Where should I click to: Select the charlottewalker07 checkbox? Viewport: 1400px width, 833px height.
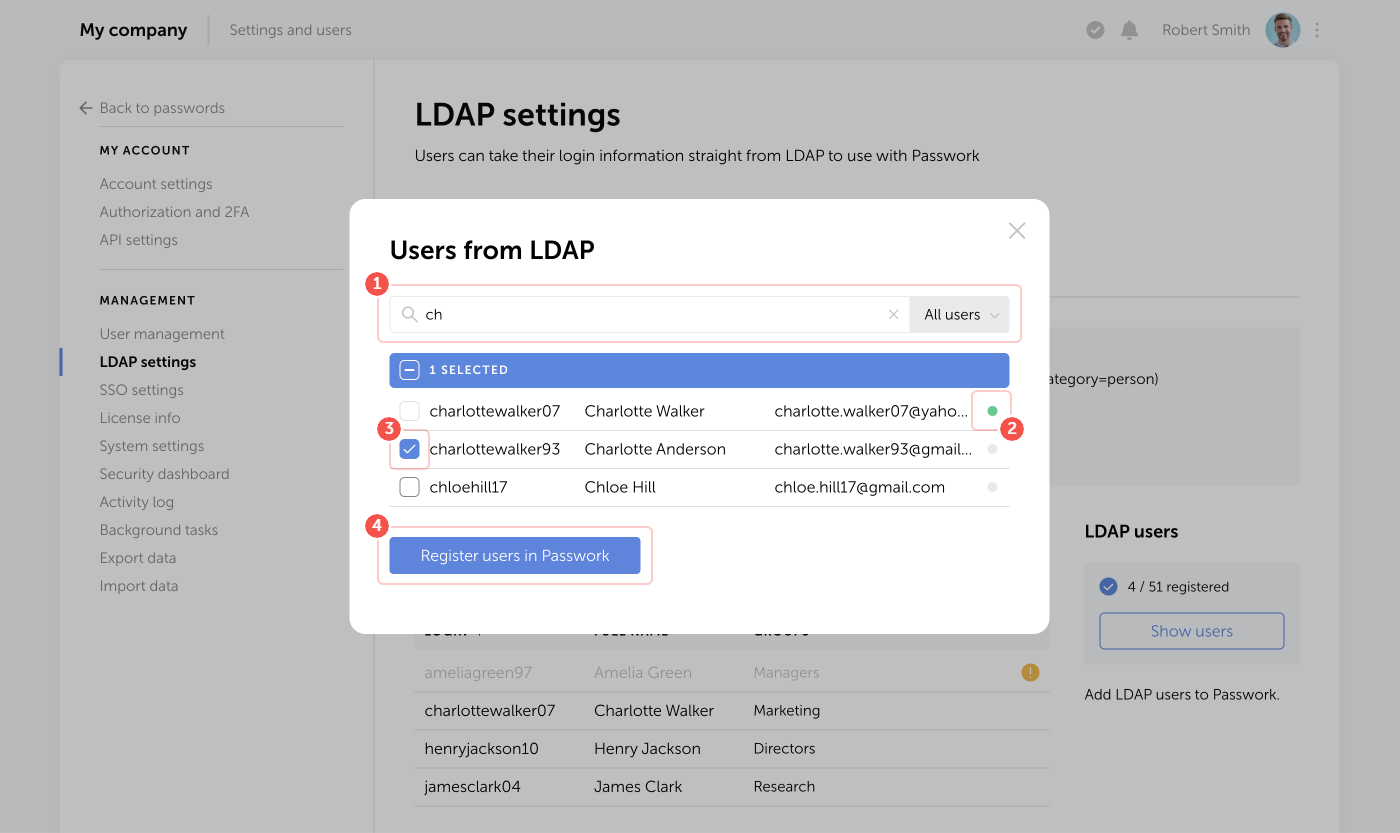pos(409,410)
